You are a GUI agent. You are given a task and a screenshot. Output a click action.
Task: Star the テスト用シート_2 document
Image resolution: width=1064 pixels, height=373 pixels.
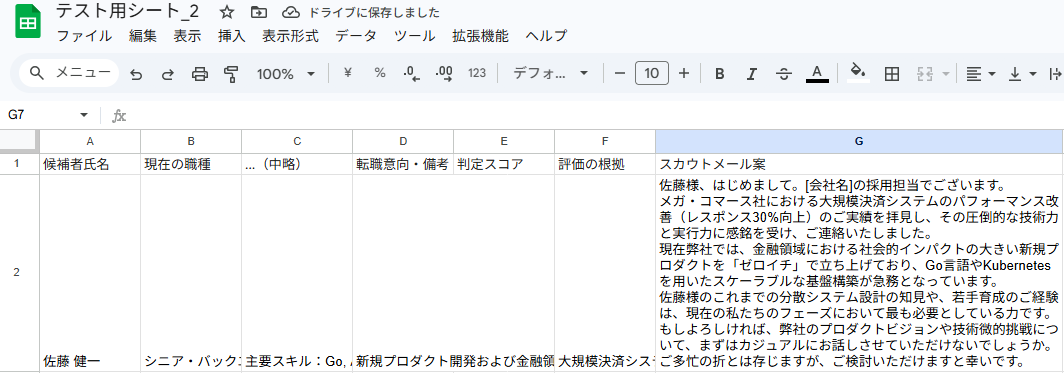227,12
